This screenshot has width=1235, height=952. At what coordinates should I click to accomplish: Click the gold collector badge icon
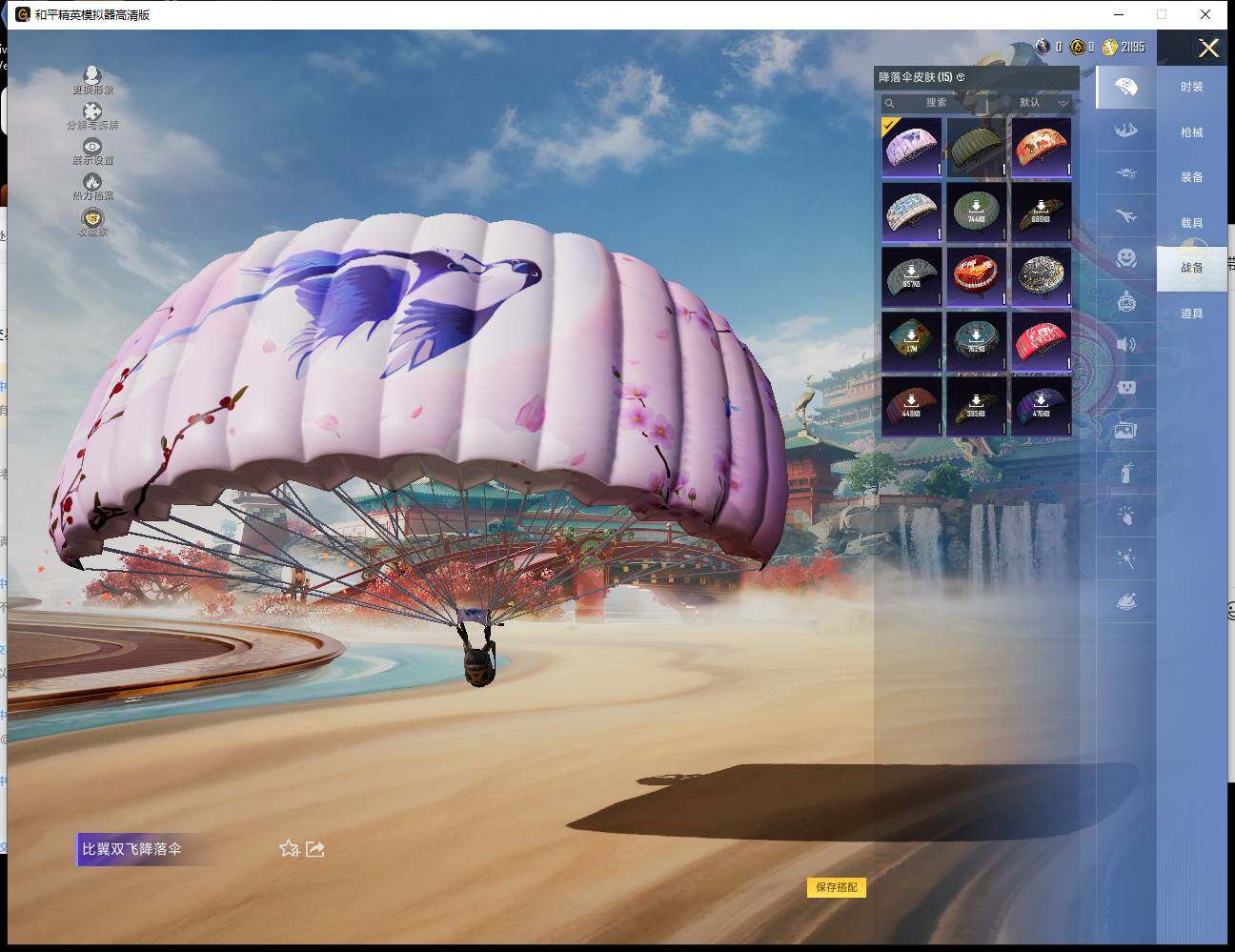coord(92,217)
